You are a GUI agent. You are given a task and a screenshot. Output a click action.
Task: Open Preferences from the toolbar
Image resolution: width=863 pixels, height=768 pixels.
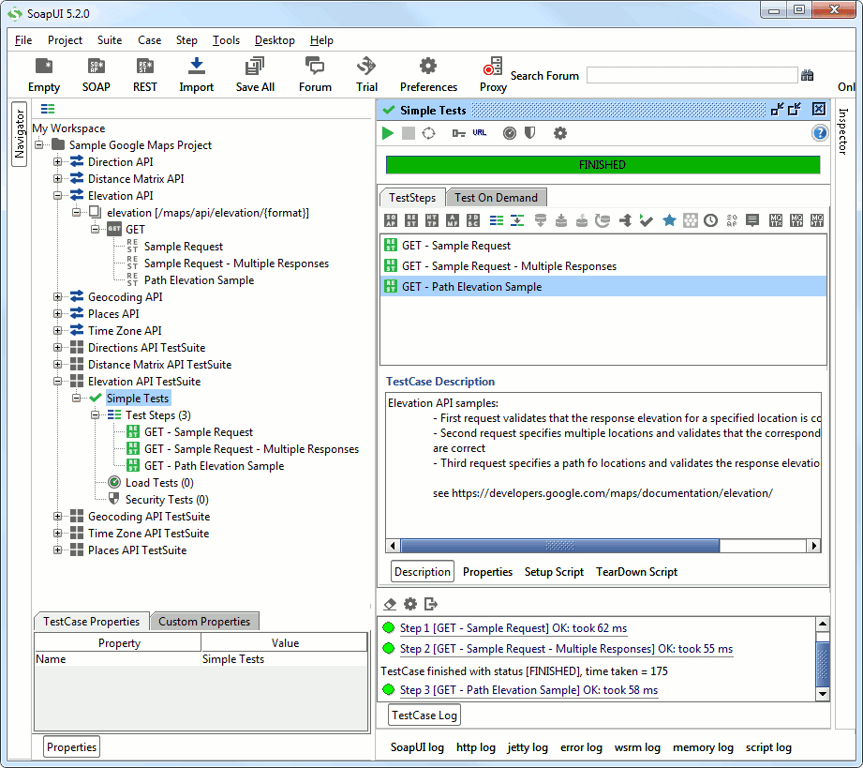[x=428, y=74]
